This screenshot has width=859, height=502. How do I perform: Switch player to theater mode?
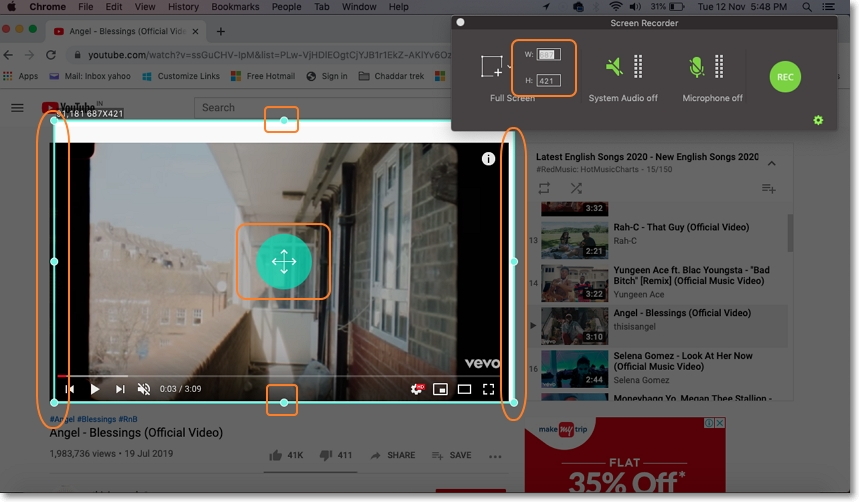point(464,389)
